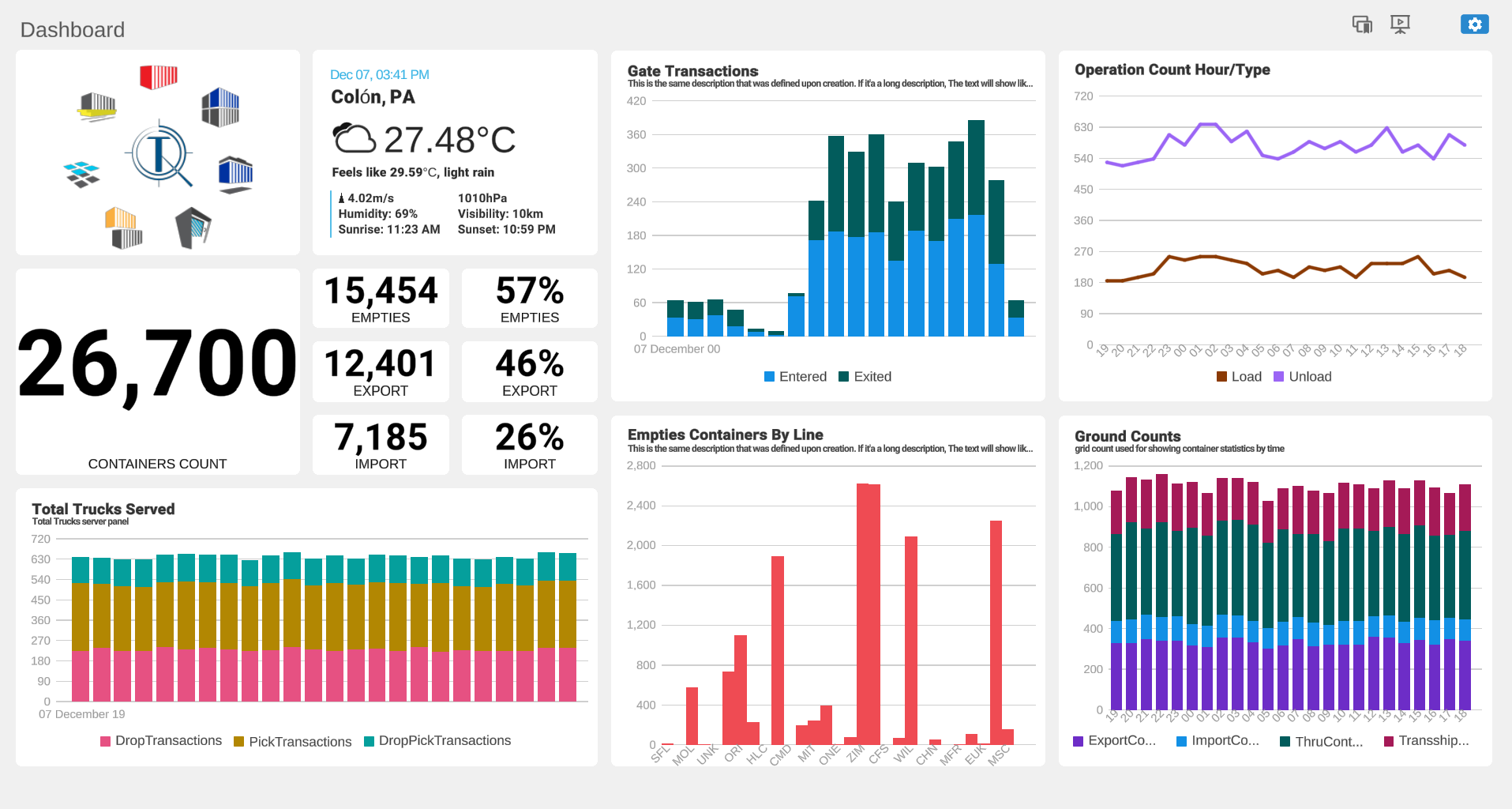1512x809 pixels.
Task: Click the dark open container icon
Action: coord(193,228)
